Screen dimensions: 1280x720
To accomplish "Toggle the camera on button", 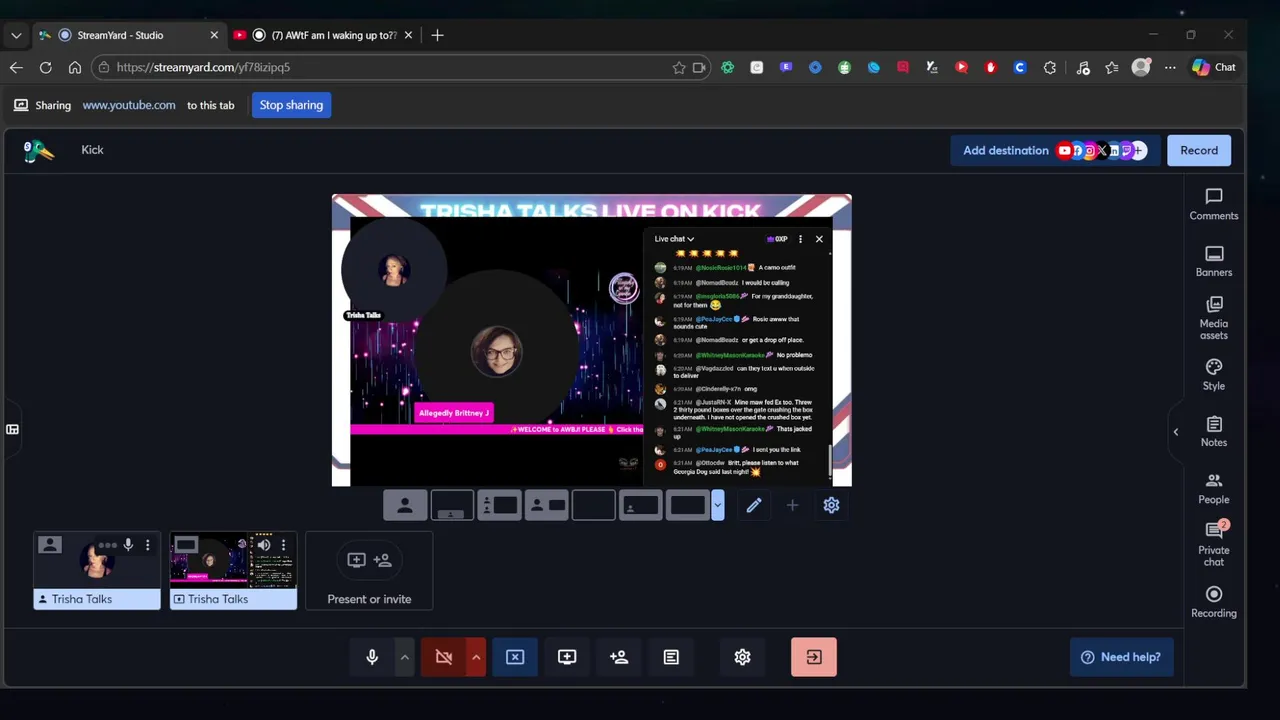I will [x=444, y=657].
